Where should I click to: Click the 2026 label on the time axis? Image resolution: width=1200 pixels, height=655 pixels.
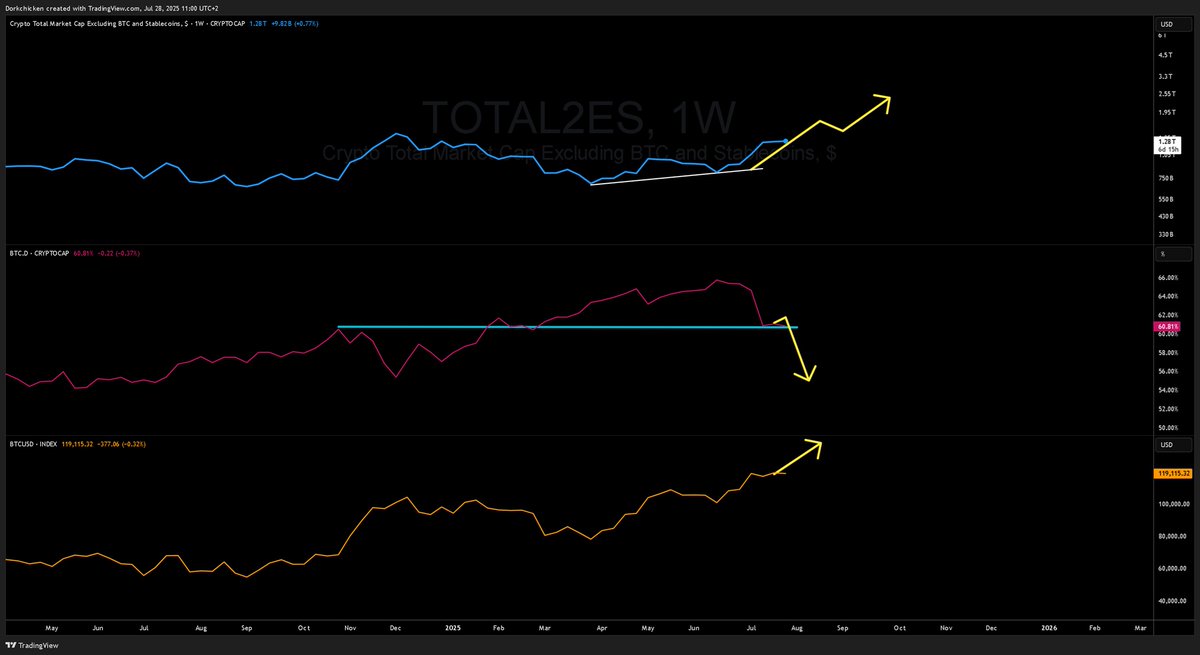1049,627
